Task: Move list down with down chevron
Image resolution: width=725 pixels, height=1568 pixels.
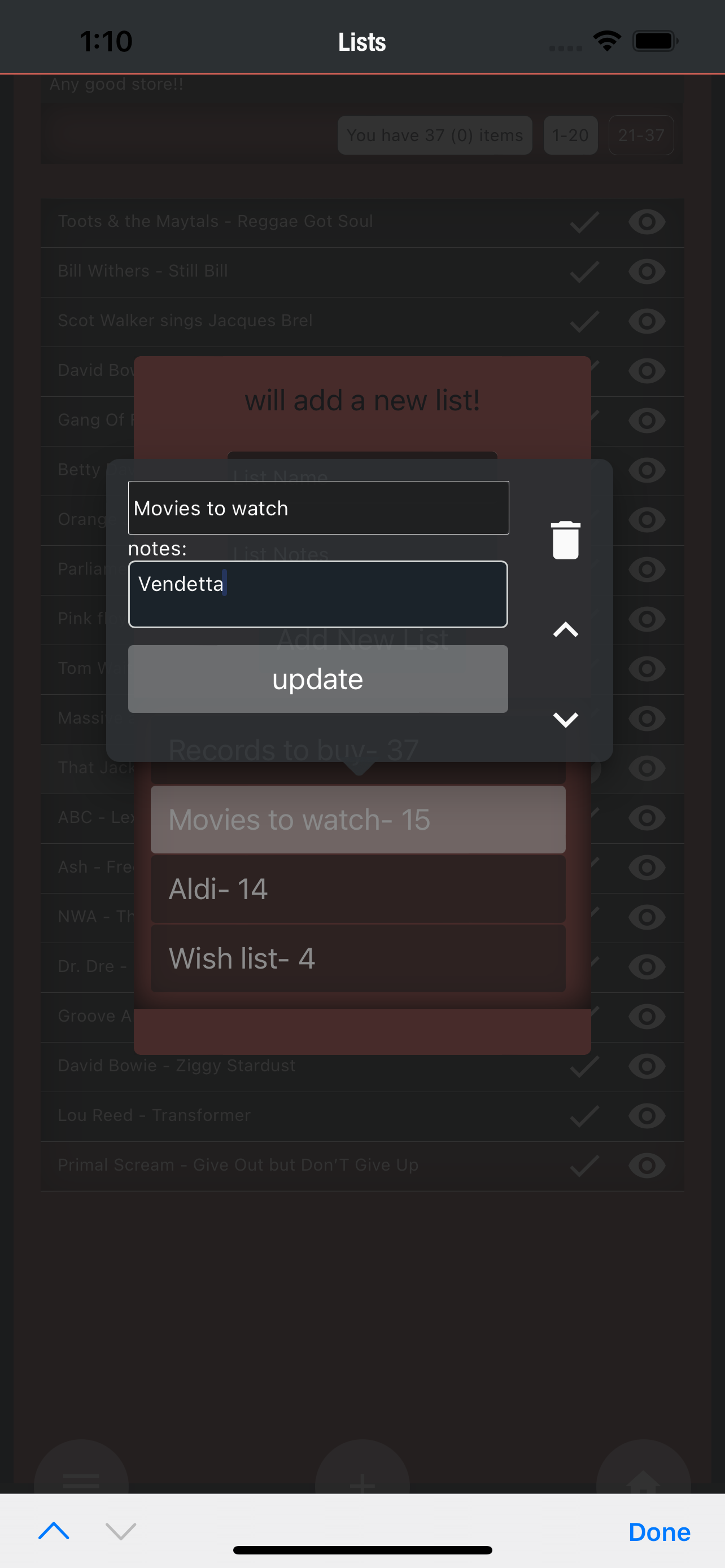Action: (566, 720)
